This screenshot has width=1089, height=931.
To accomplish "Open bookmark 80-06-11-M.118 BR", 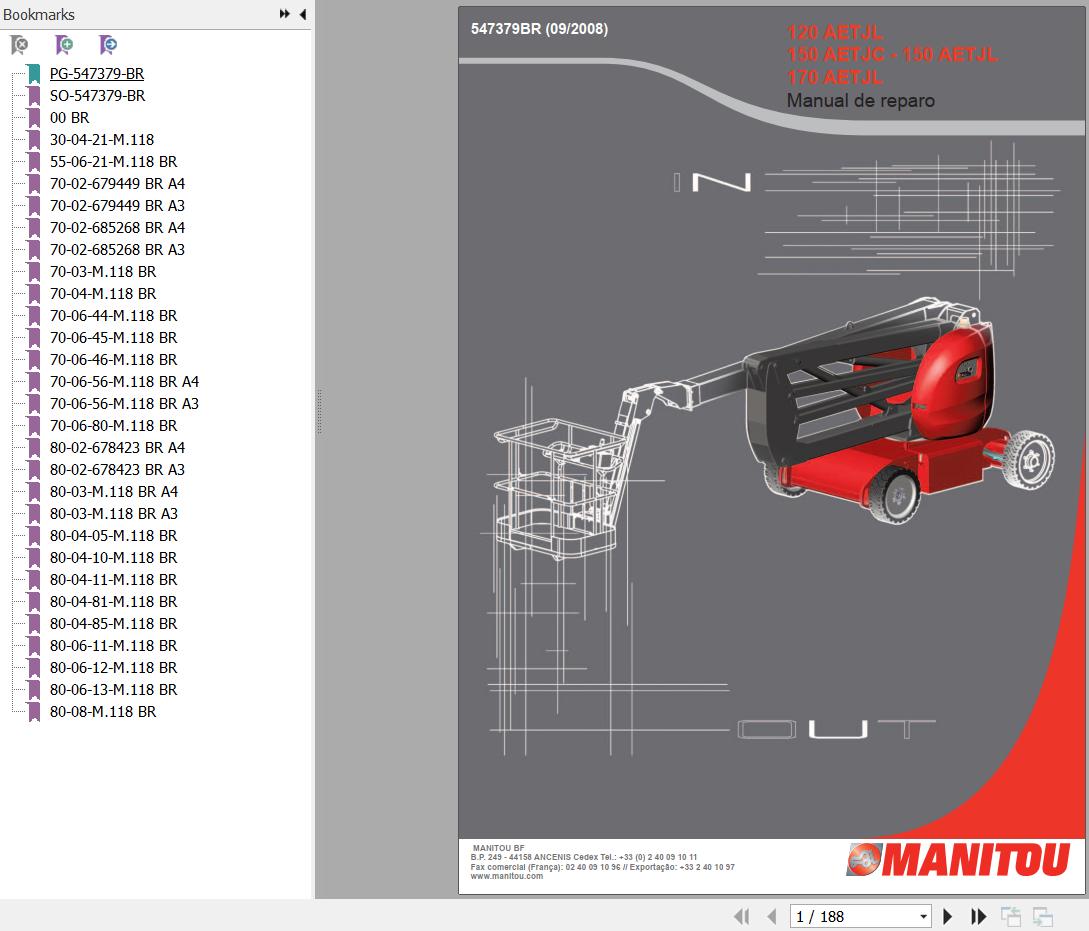I will coord(114,646).
